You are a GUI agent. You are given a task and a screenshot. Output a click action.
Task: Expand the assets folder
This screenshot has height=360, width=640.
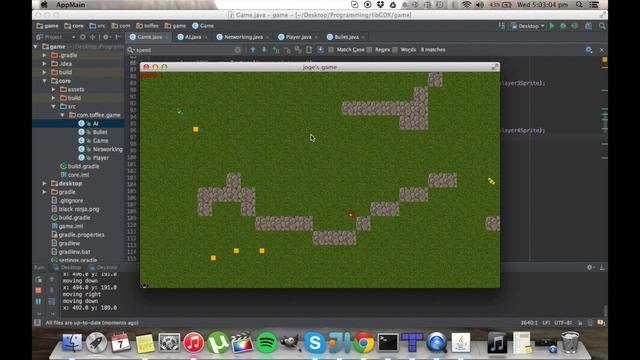(53, 89)
